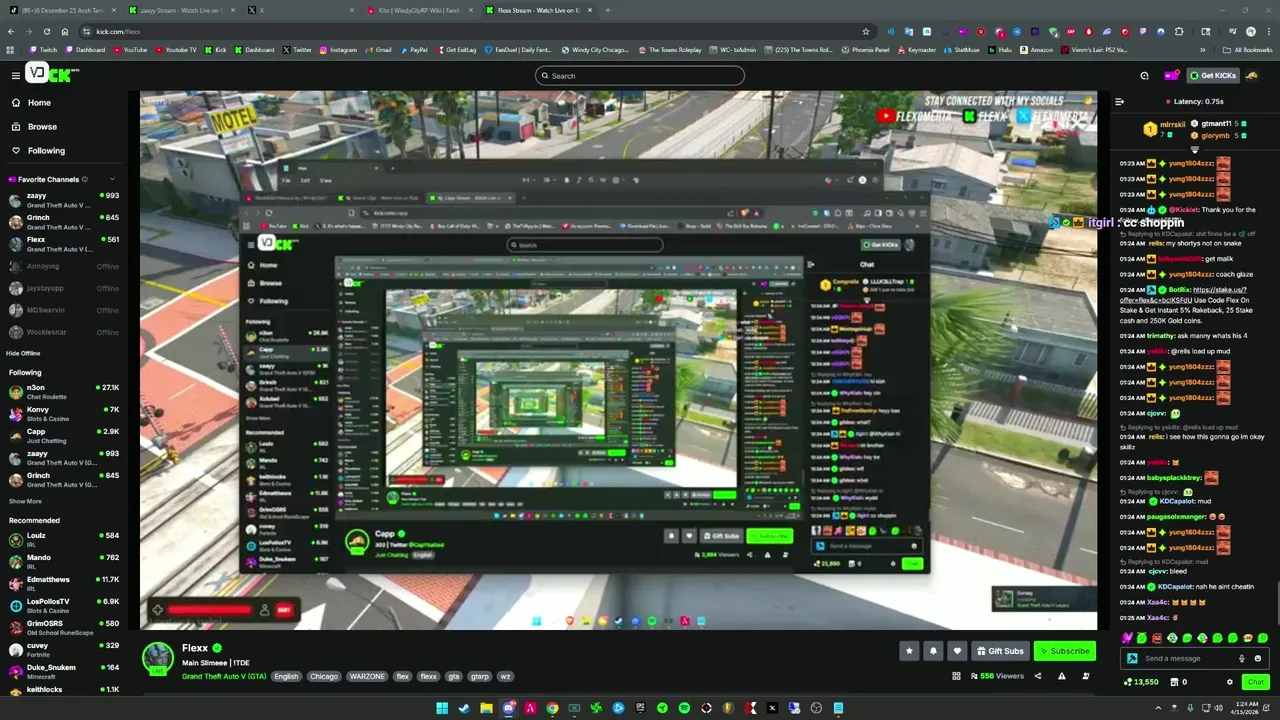Open Duke_Snukem in Recommended list
The height and width of the screenshot is (720, 1280).
click(x=63, y=672)
